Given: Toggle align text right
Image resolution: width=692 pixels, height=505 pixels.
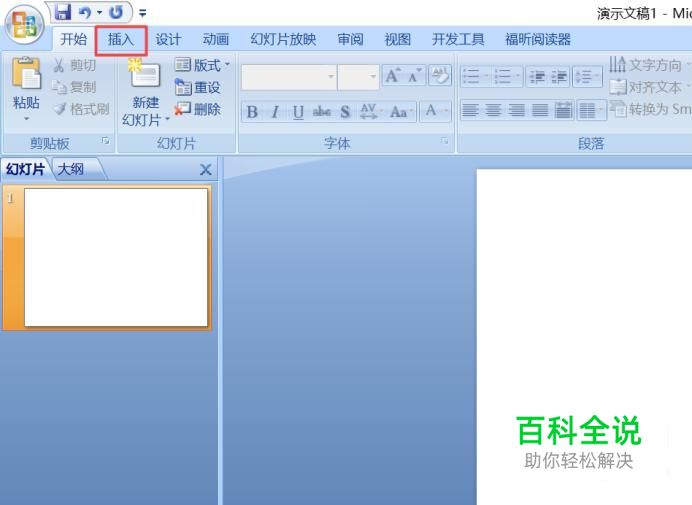Looking at the screenshot, I should click(517, 110).
